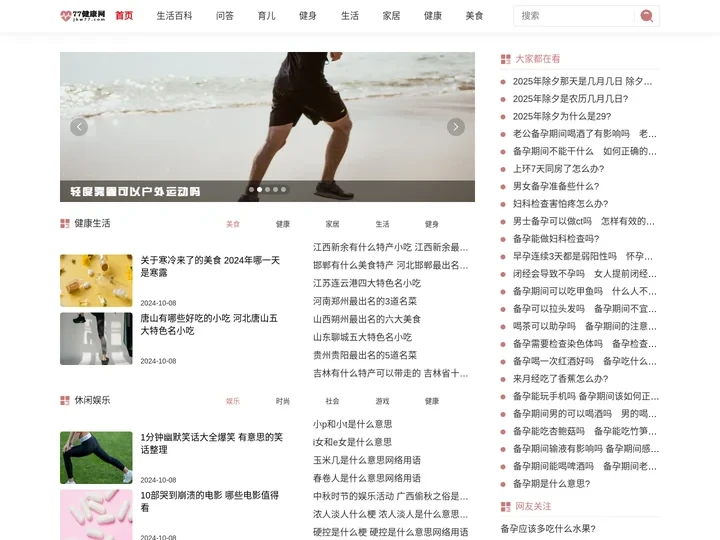
Task: Click the 大家都在看 section icon
Action: (x=506, y=59)
